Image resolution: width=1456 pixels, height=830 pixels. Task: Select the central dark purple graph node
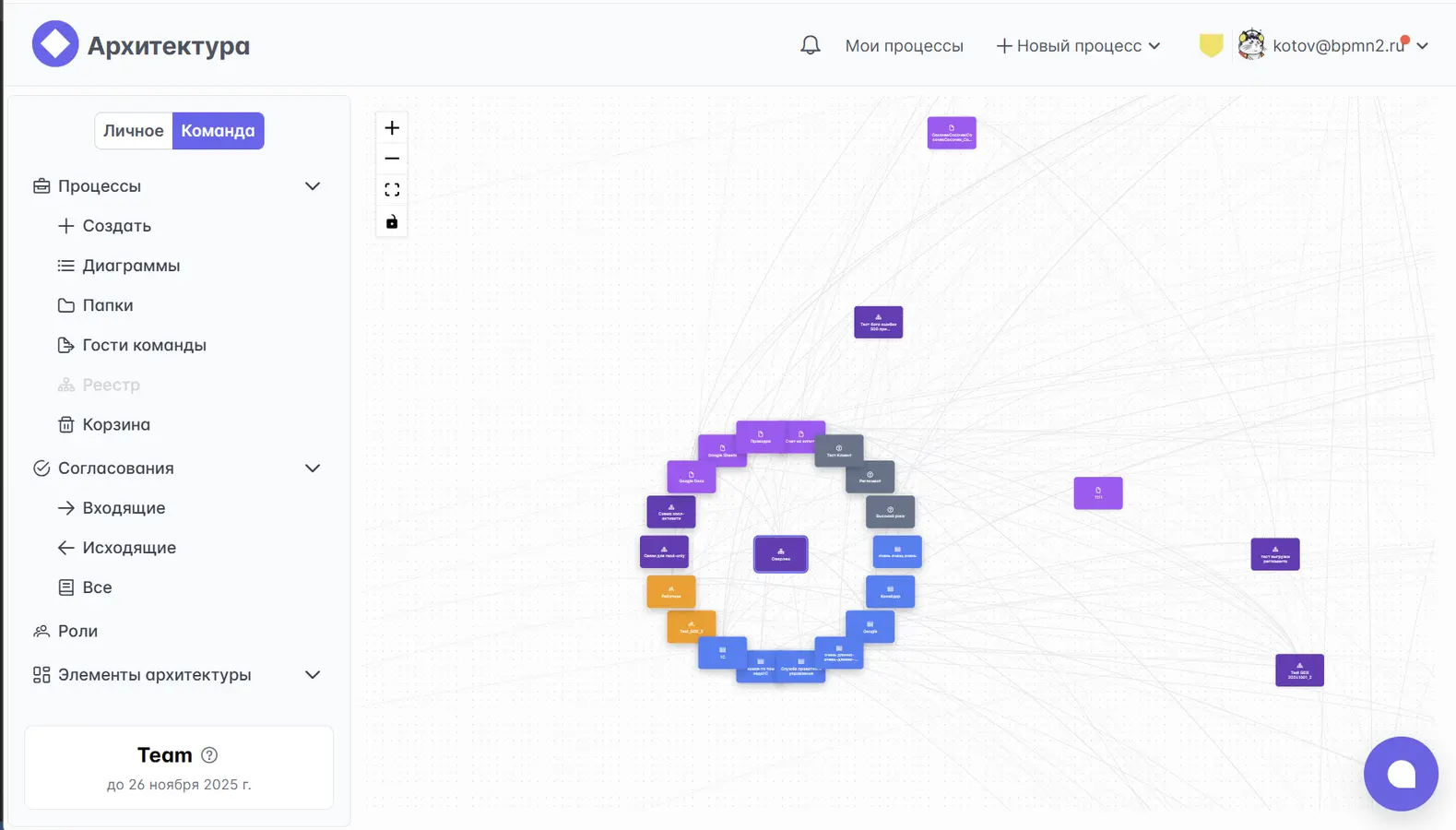pos(780,554)
